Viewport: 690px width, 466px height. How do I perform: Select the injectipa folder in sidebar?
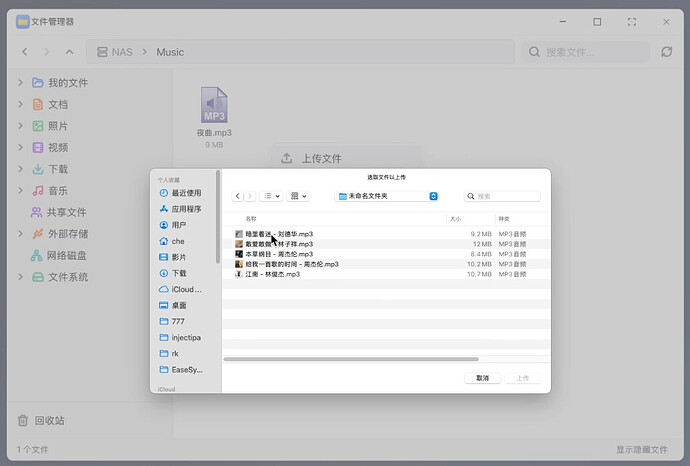point(186,337)
